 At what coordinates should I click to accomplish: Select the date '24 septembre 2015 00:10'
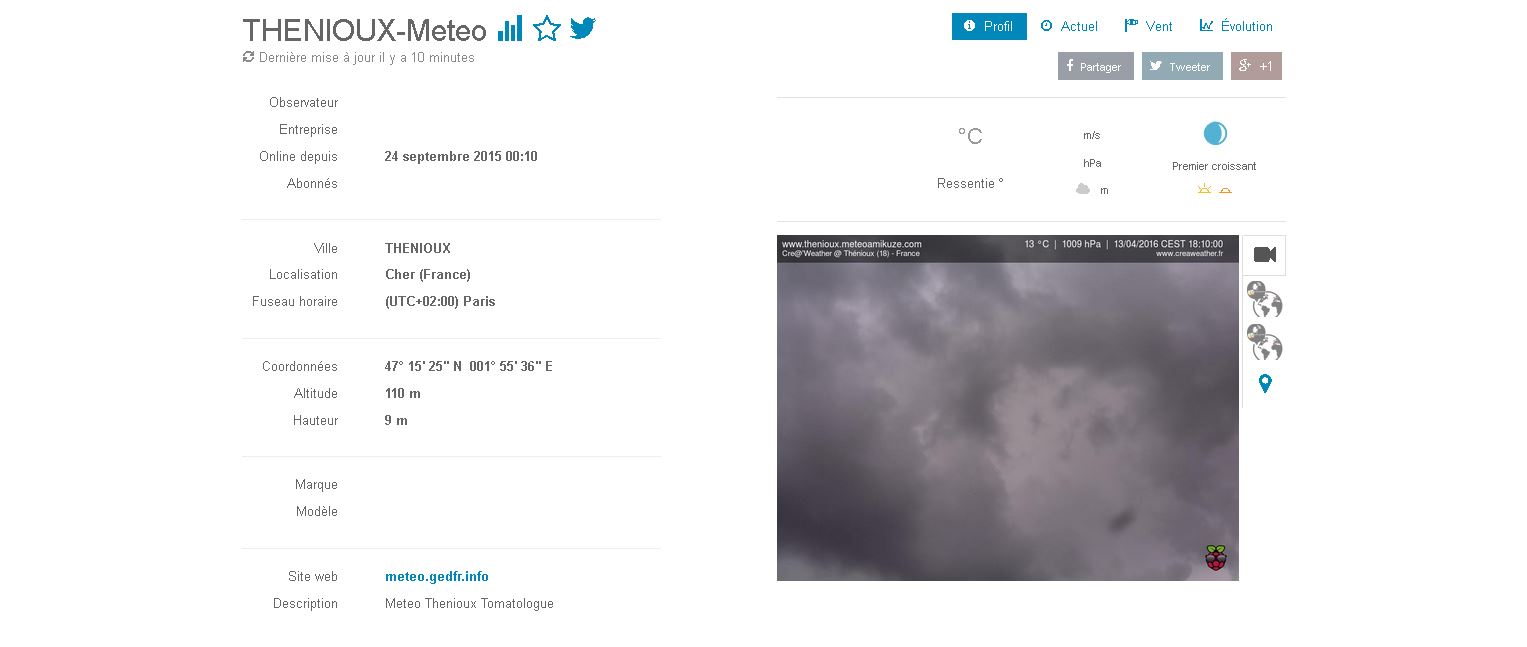(x=461, y=156)
